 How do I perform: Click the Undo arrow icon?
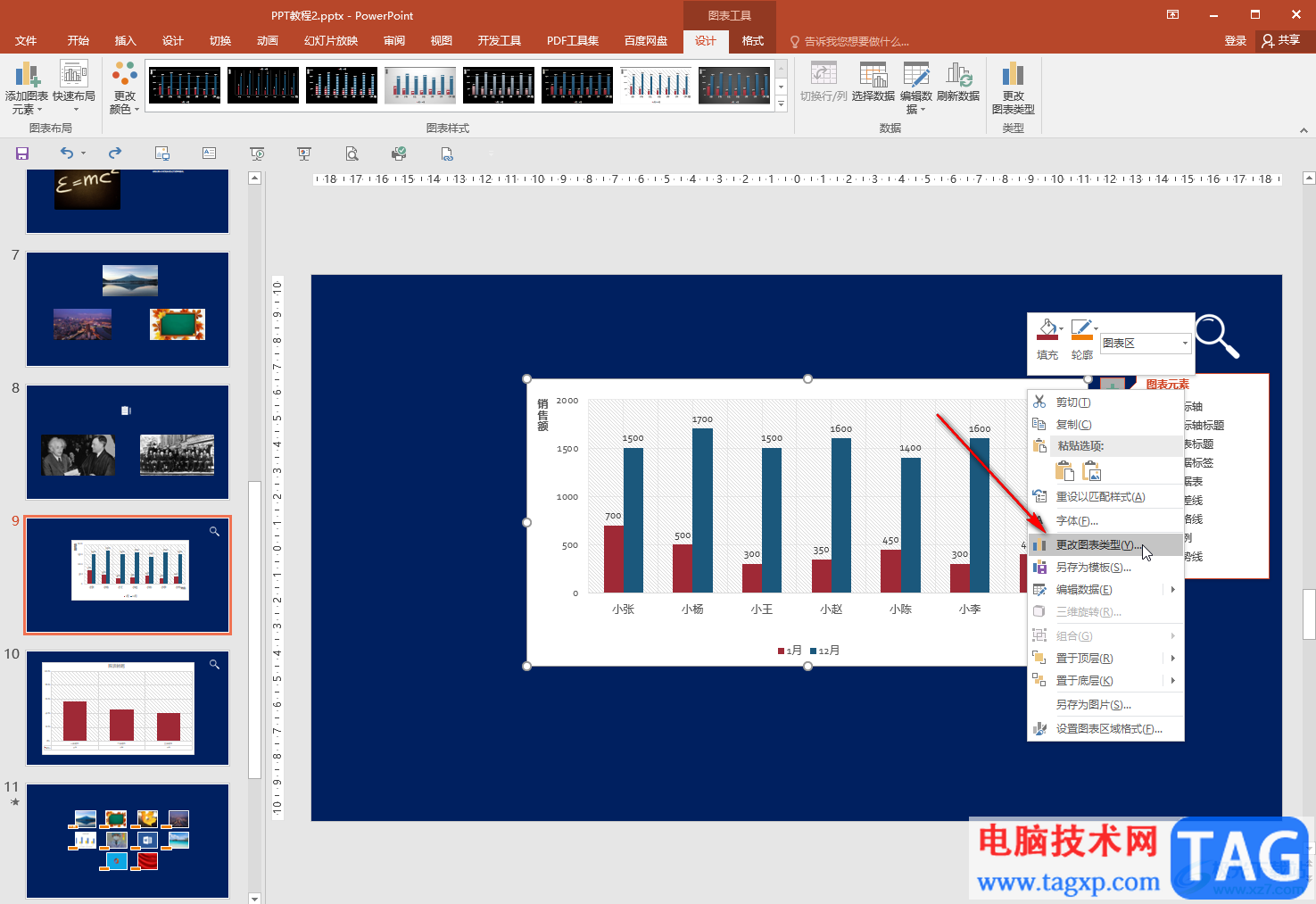pos(67,153)
